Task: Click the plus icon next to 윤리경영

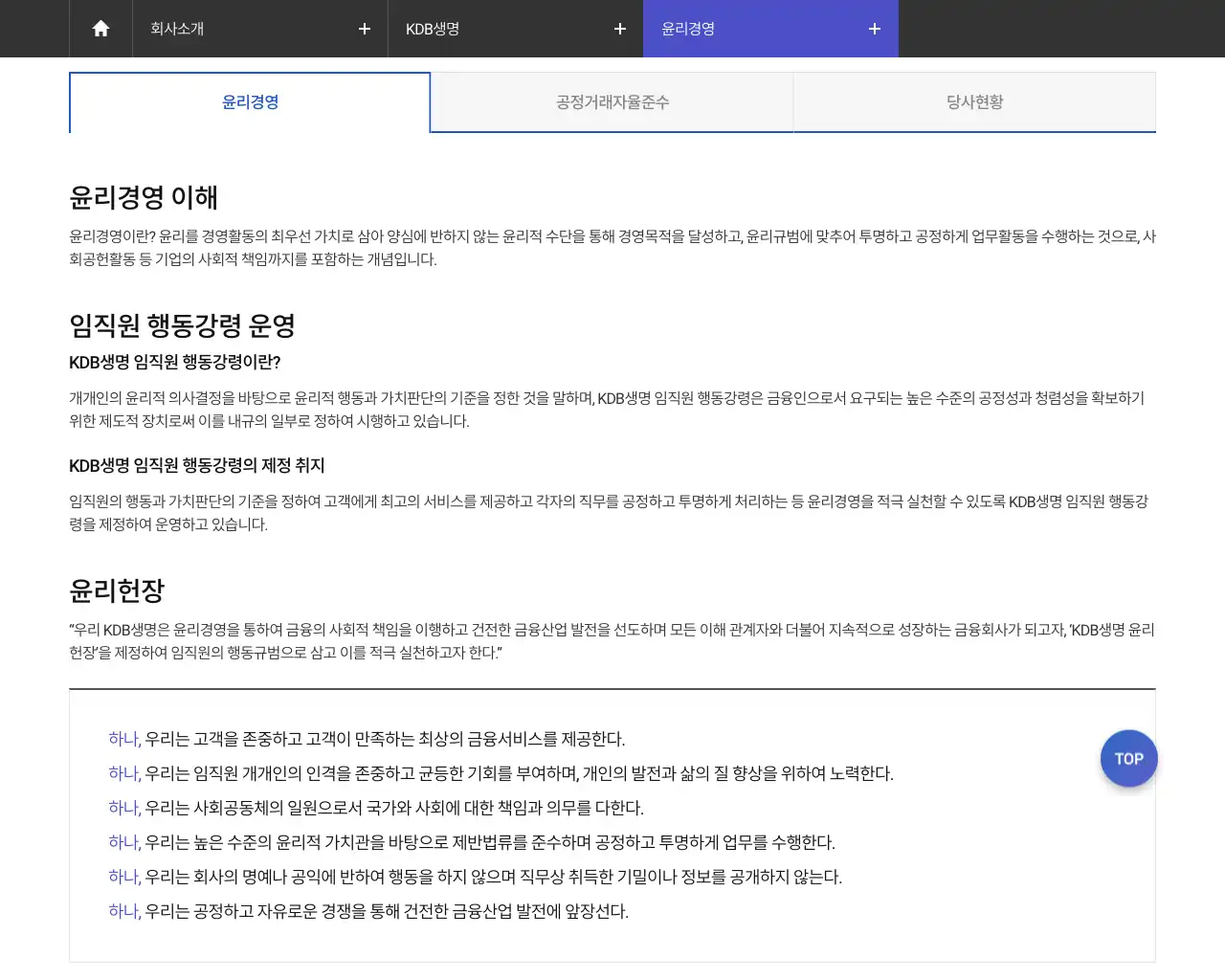Action: [x=874, y=29]
